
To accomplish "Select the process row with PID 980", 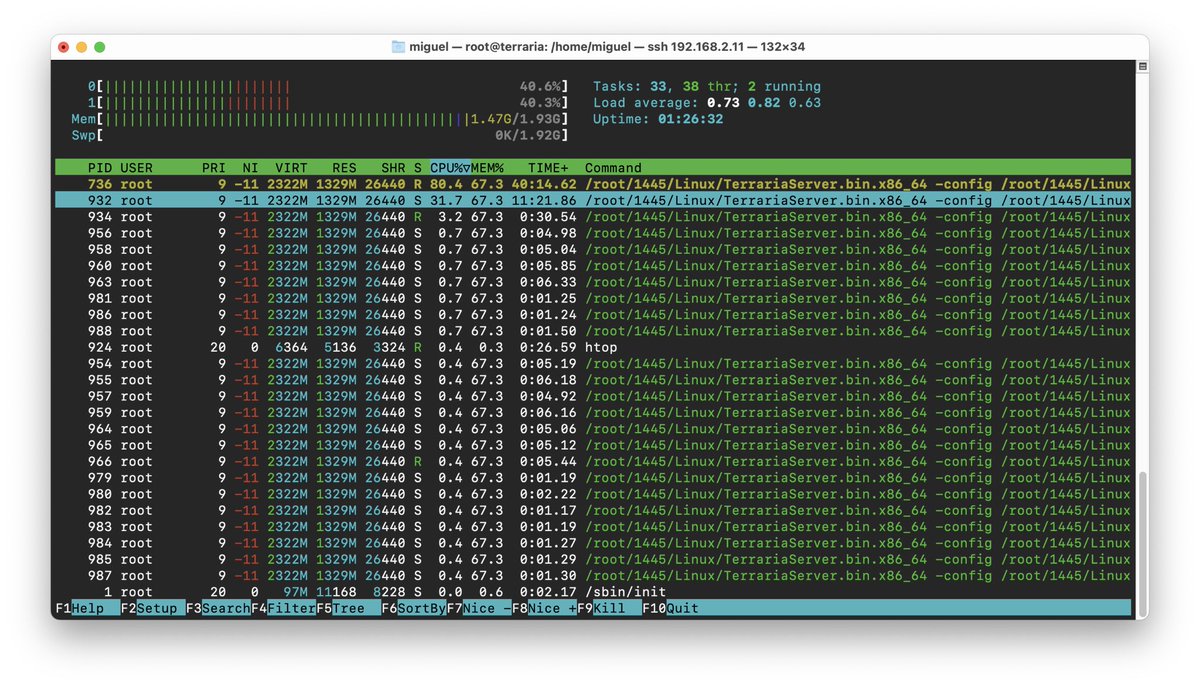I will [593, 494].
